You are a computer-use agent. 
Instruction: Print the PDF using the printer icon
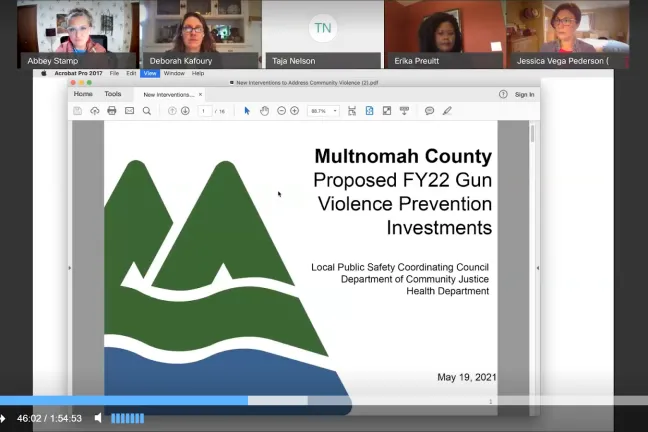[112, 111]
